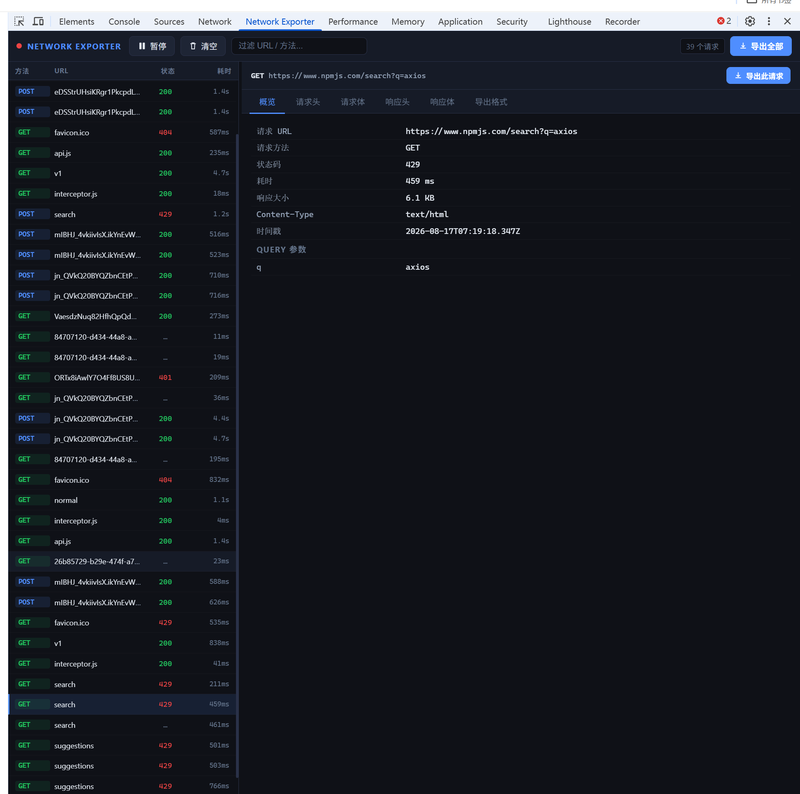Select the 响应头 response headers tab
The image size is (800, 794).
(397, 102)
